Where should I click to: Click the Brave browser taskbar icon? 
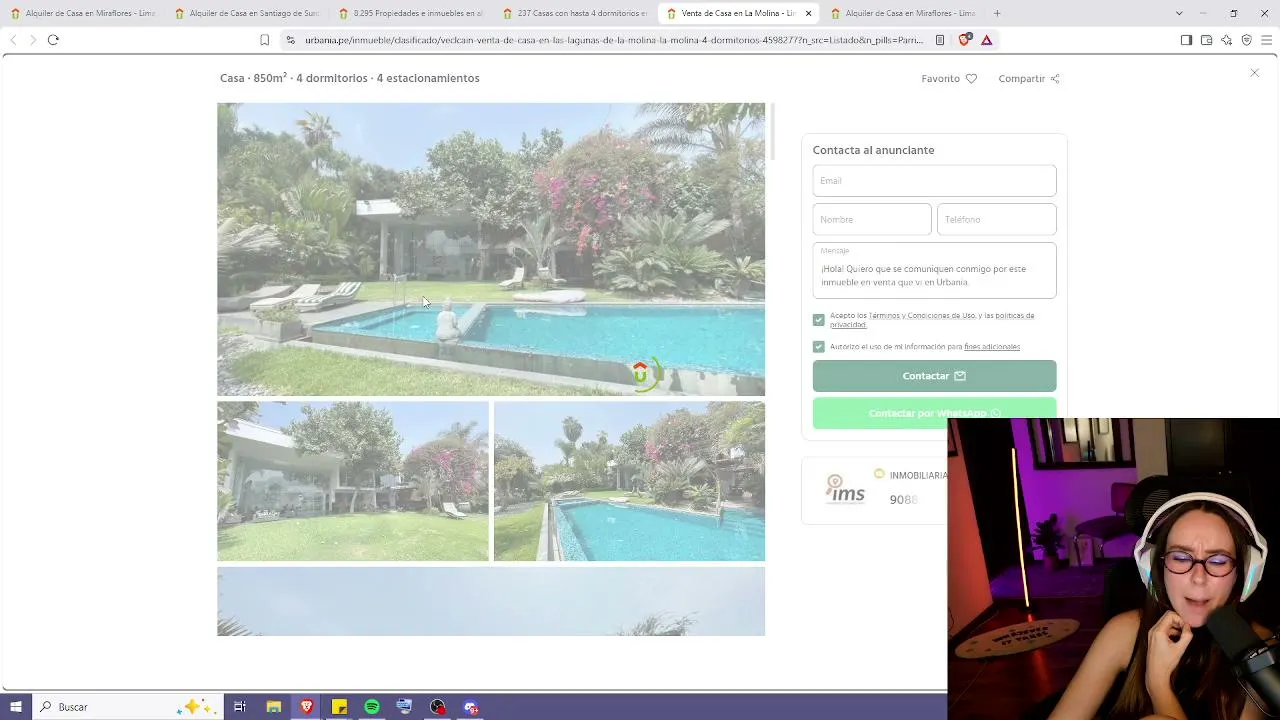click(306, 707)
